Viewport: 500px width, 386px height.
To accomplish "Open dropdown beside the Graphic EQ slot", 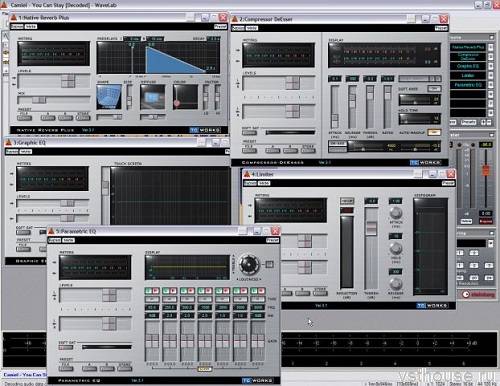I will click(x=491, y=66).
